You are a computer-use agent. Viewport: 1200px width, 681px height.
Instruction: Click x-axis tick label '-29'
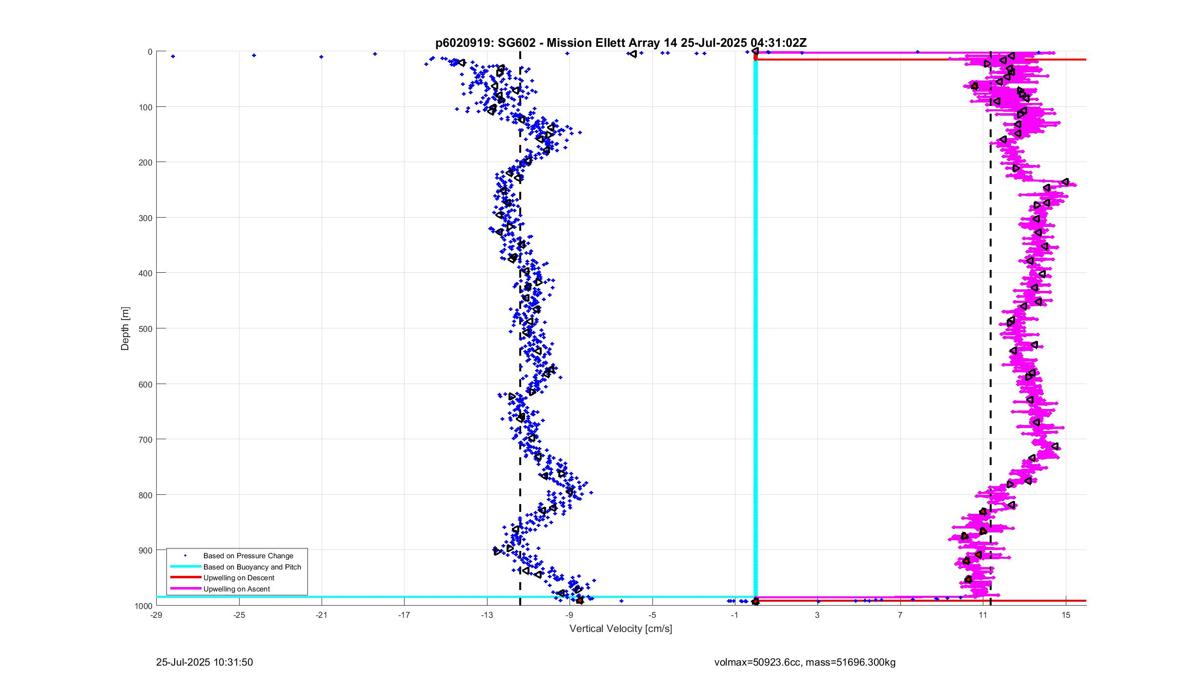[x=156, y=616]
